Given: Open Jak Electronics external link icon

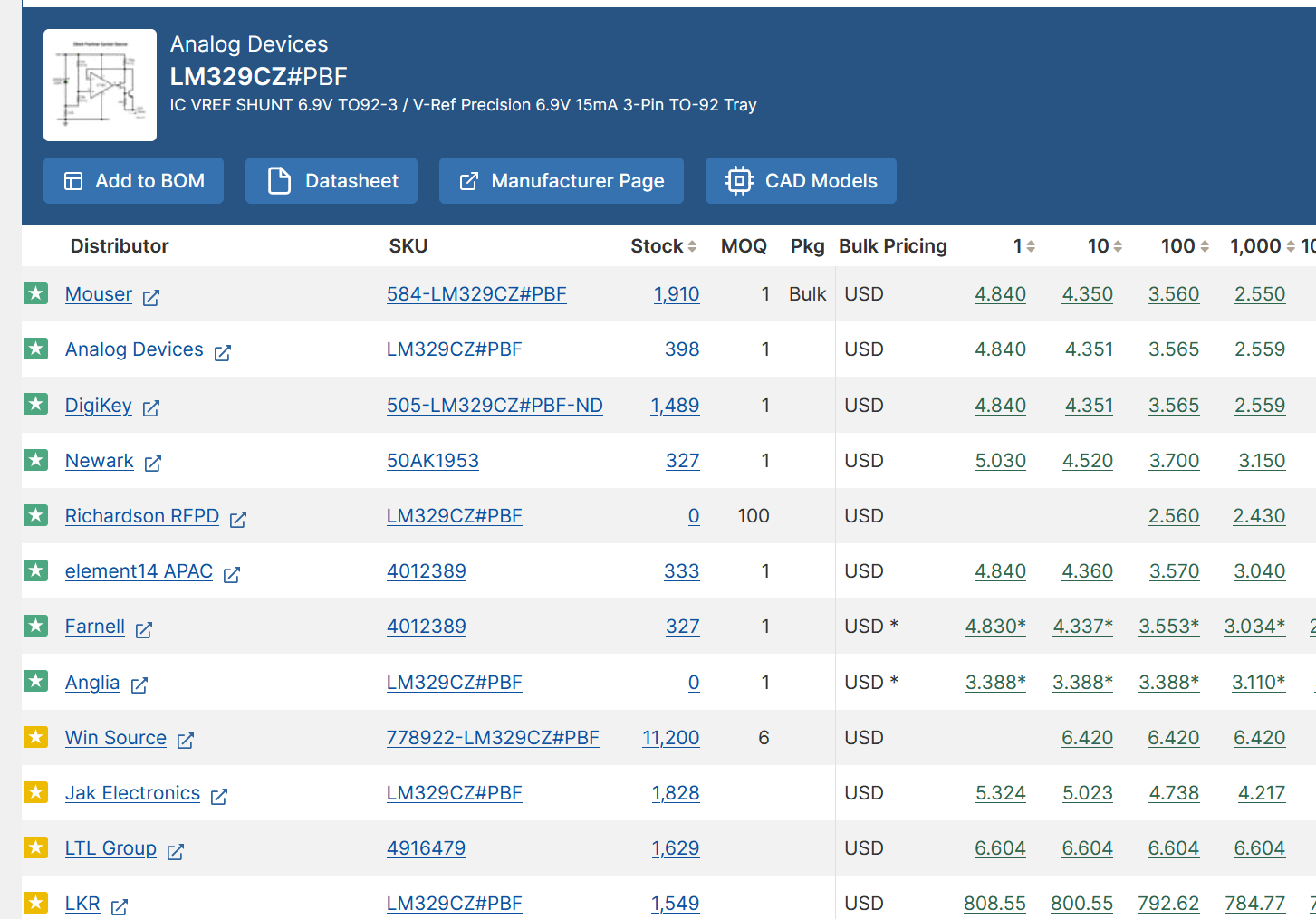Looking at the screenshot, I should [219, 796].
